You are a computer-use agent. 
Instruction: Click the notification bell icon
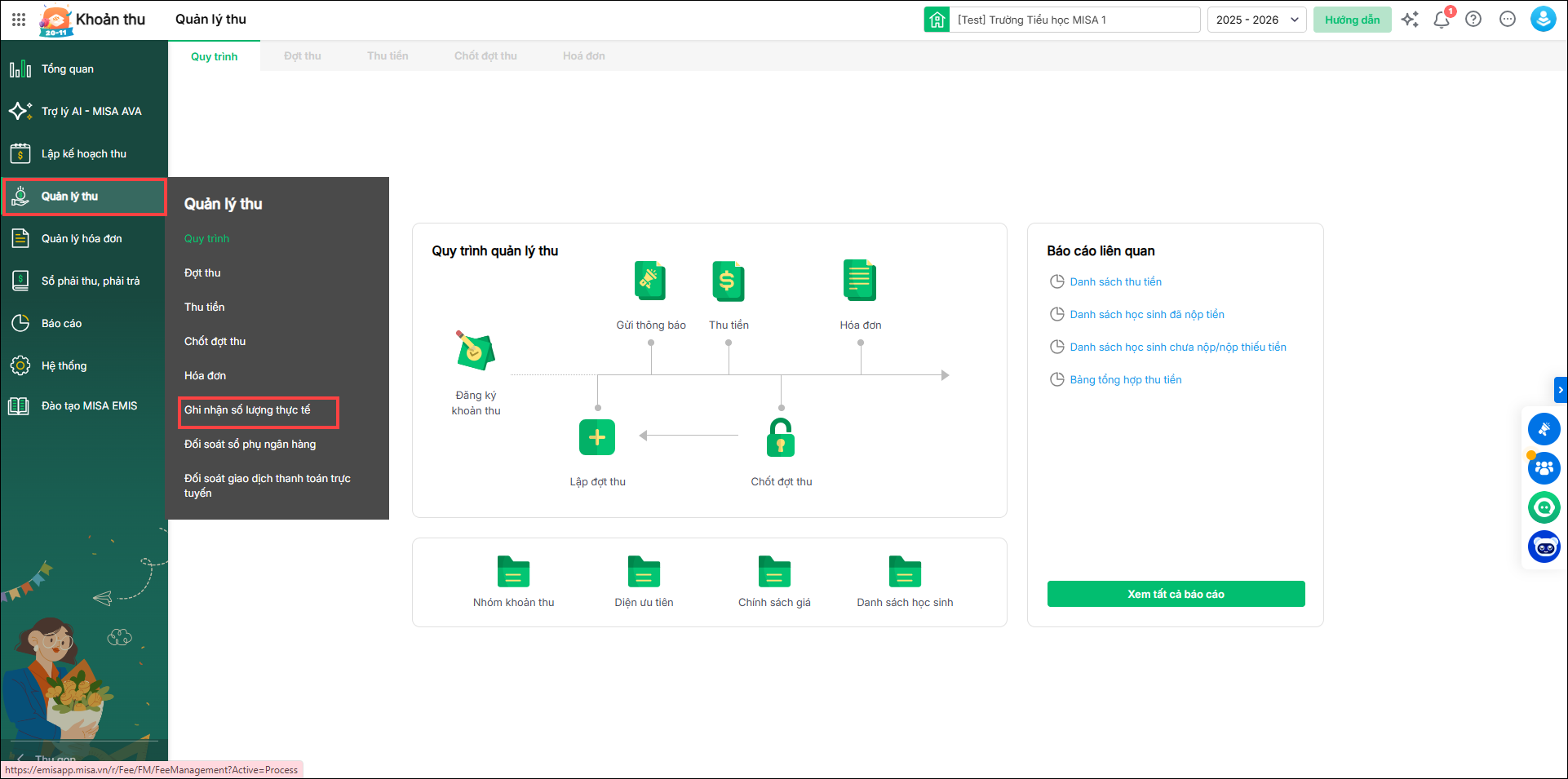tap(1442, 20)
